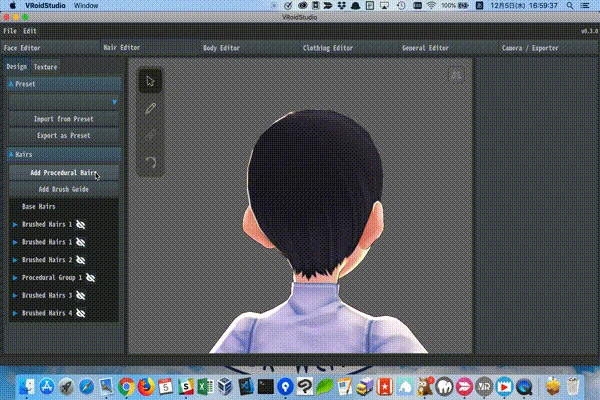Screen dimensions: 600x400
Task: Open the Calendar icon in the dock
Action: 166,387
